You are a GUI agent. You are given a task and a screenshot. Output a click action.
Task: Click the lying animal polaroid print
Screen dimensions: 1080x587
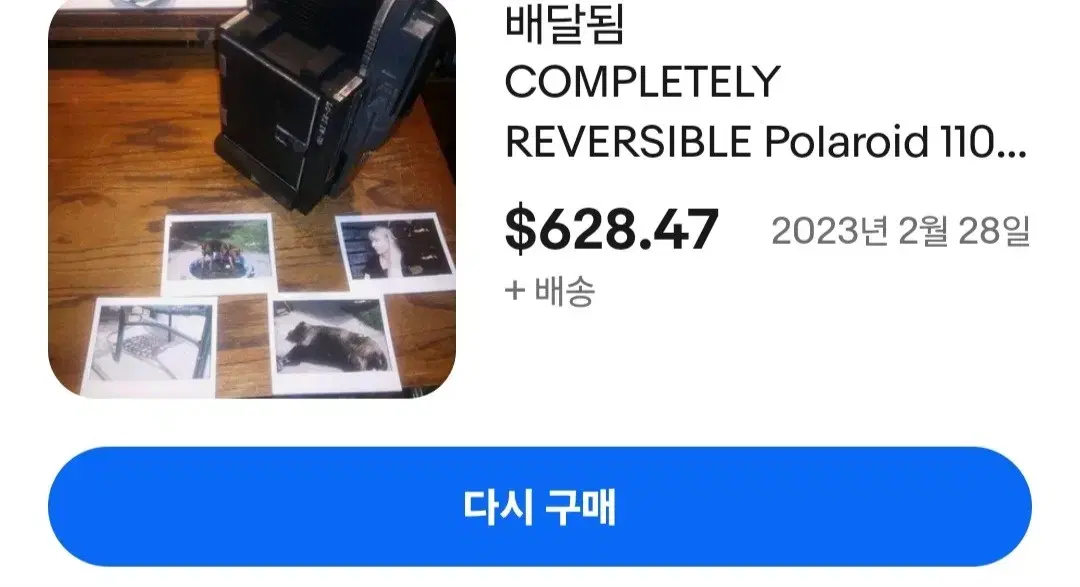329,343
